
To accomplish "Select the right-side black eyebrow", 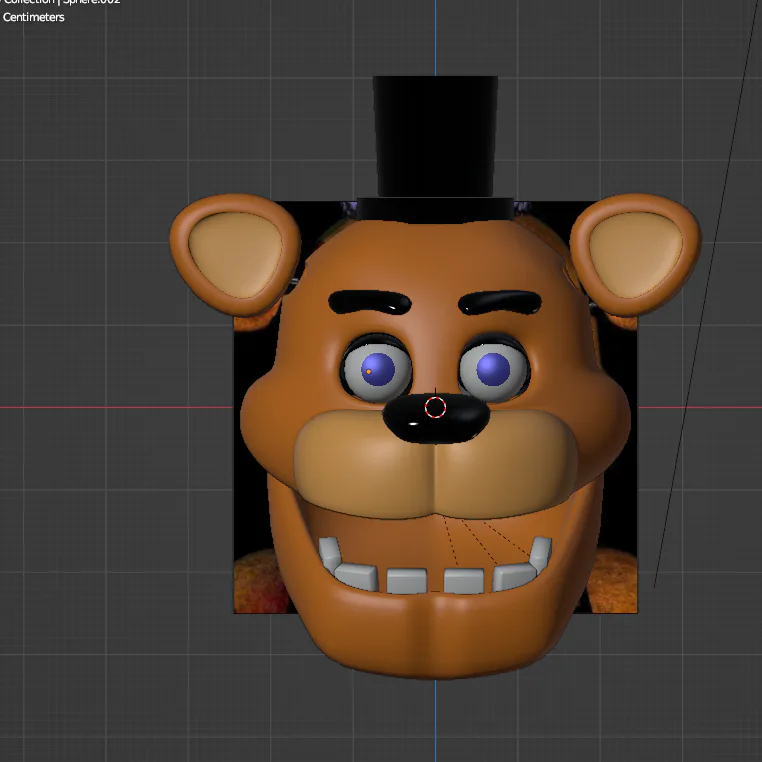I will [500, 302].
